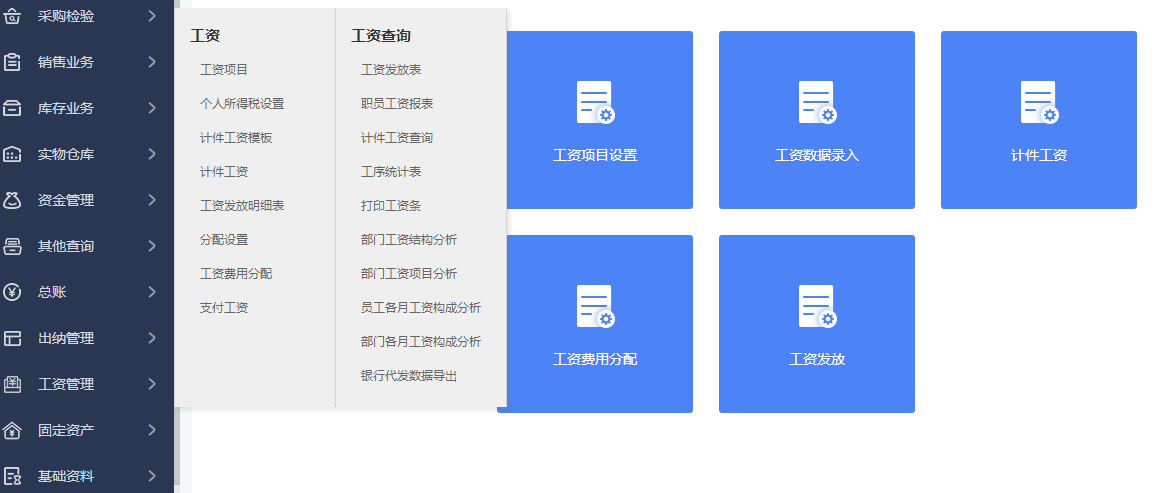
Task: Click the 资金管理 money bag icon
Action: (x=11, y=200)
